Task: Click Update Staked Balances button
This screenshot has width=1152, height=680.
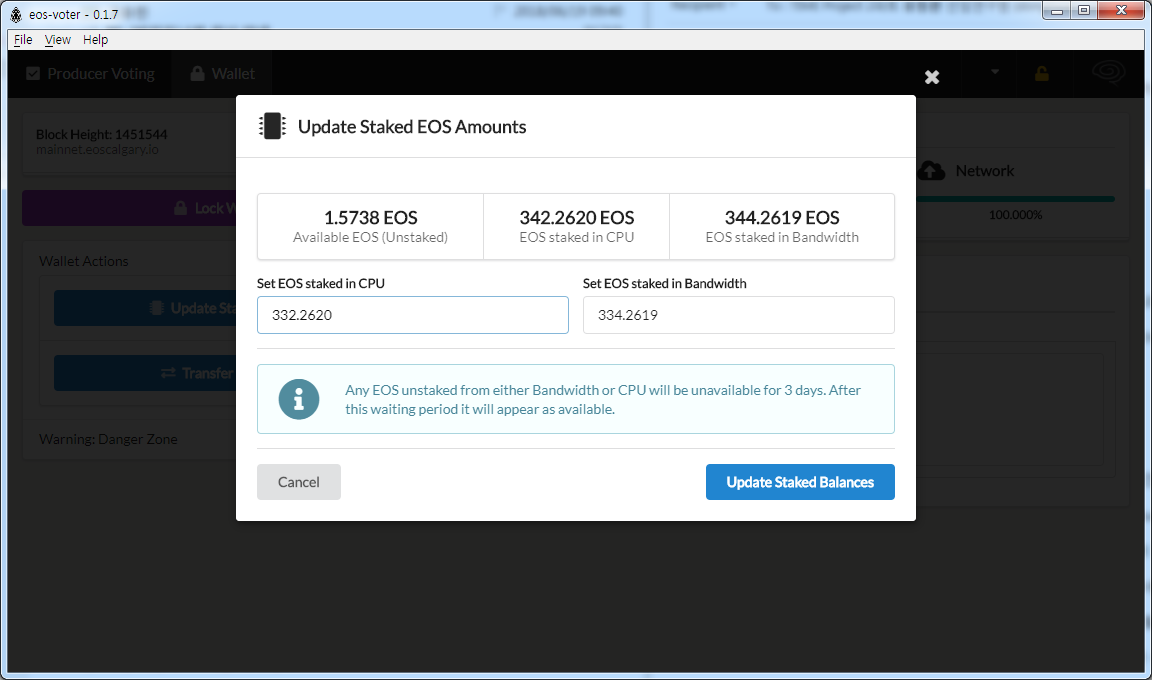Action: [800, 482]
